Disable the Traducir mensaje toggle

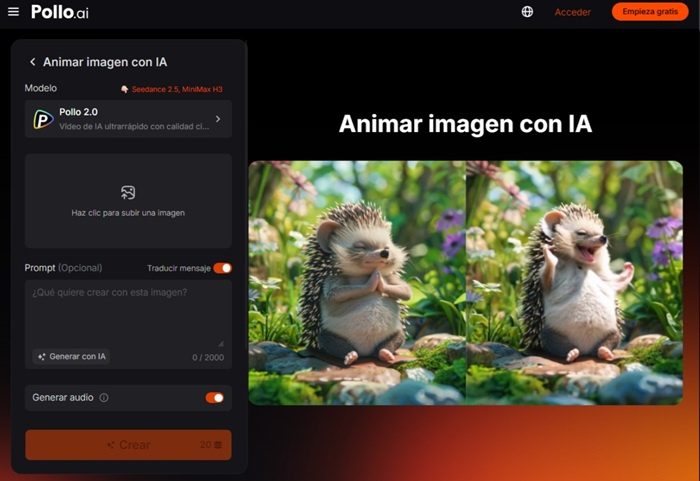coord(222,268)
